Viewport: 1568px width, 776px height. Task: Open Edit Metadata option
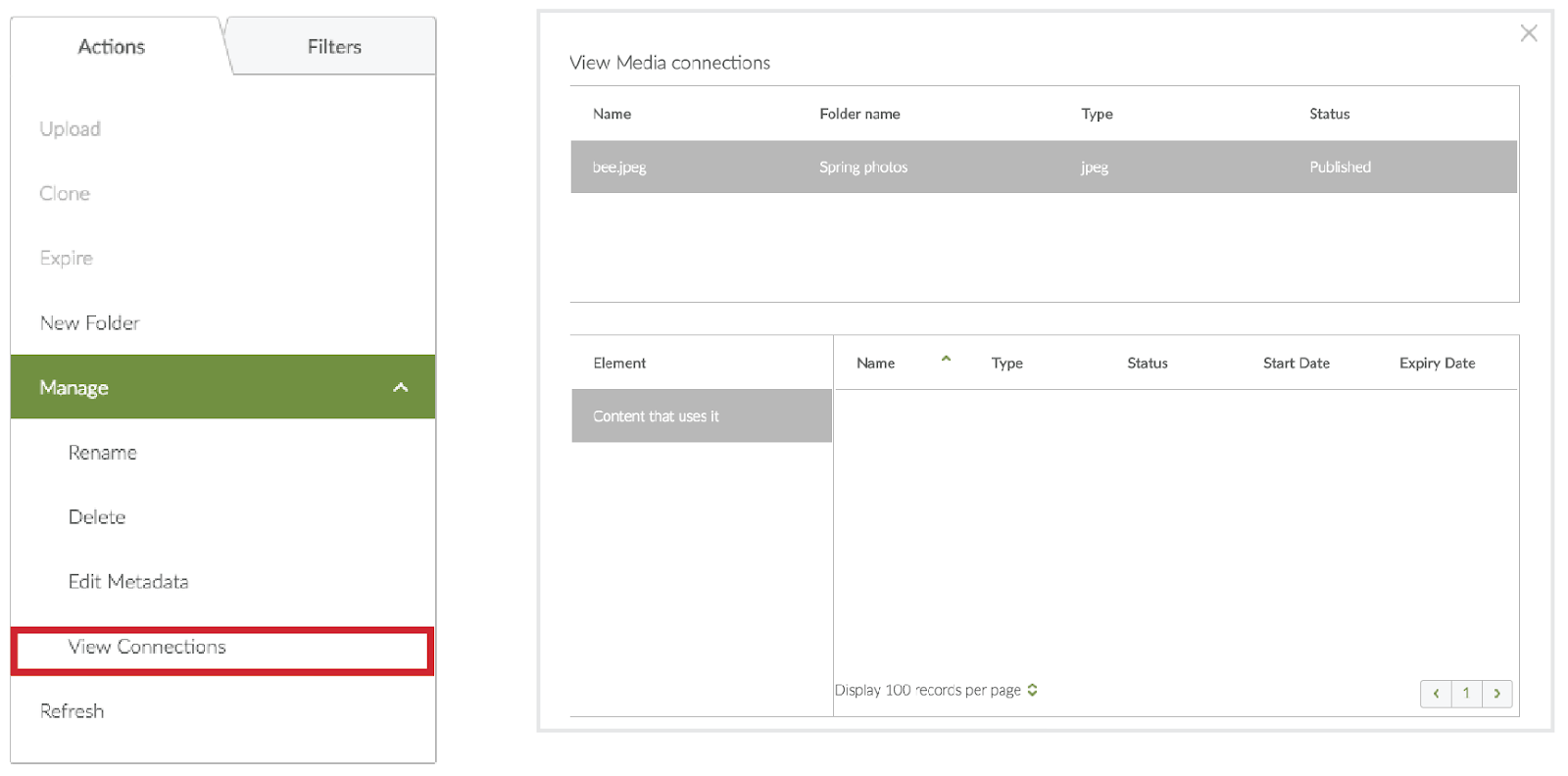128,582
